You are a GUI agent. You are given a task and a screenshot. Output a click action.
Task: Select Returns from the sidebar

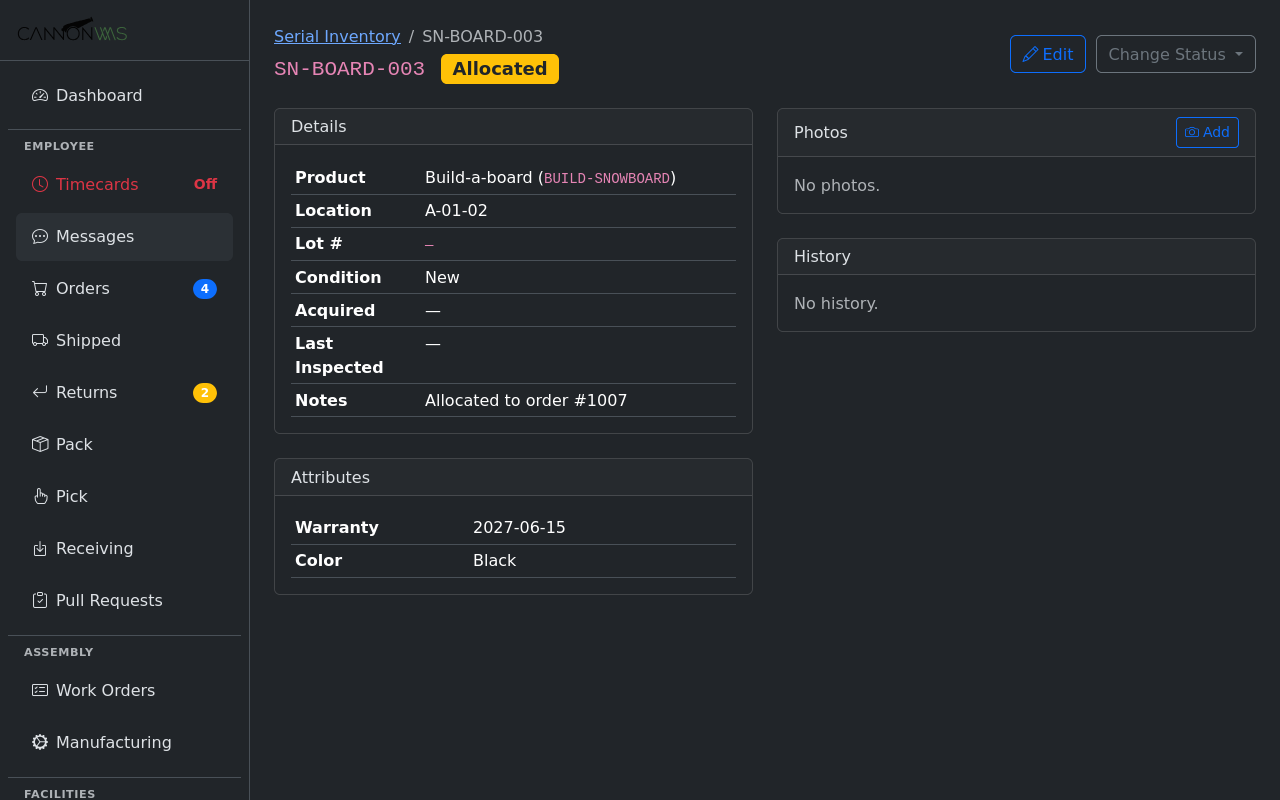point(86,392)
